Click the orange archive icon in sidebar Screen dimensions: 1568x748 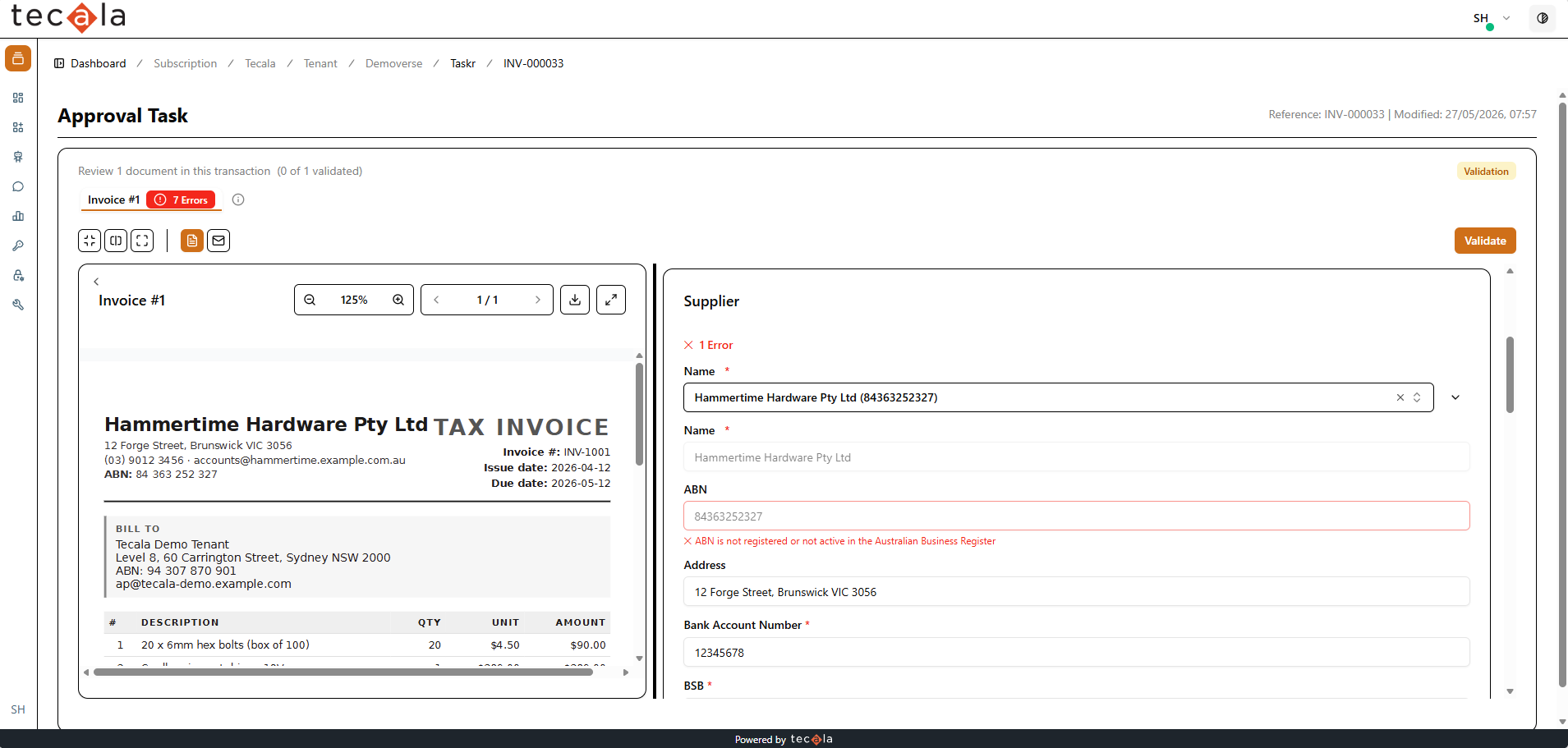(x=18, y=58)
